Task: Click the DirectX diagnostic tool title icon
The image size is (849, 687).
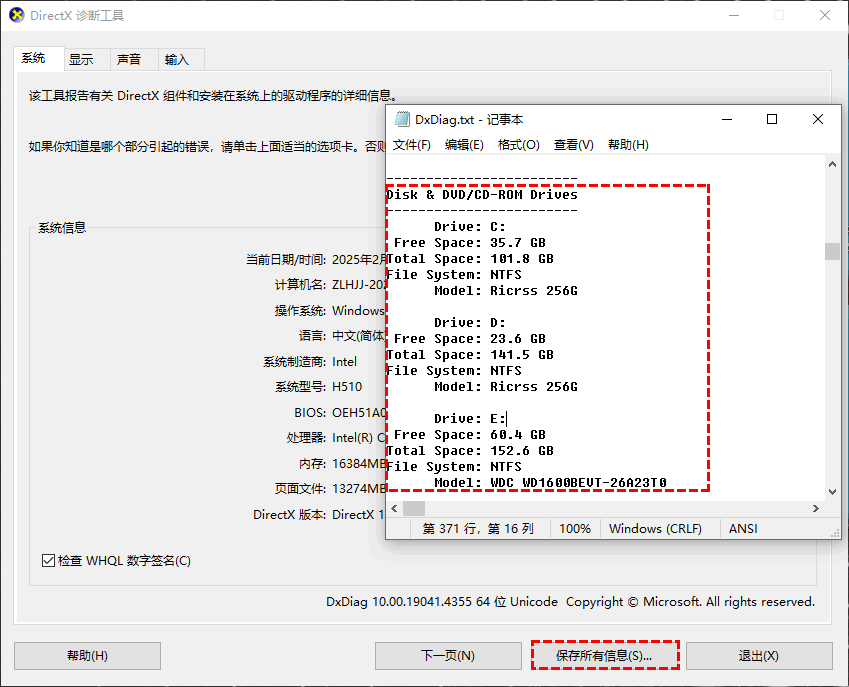Action: [x=17, y=15]
